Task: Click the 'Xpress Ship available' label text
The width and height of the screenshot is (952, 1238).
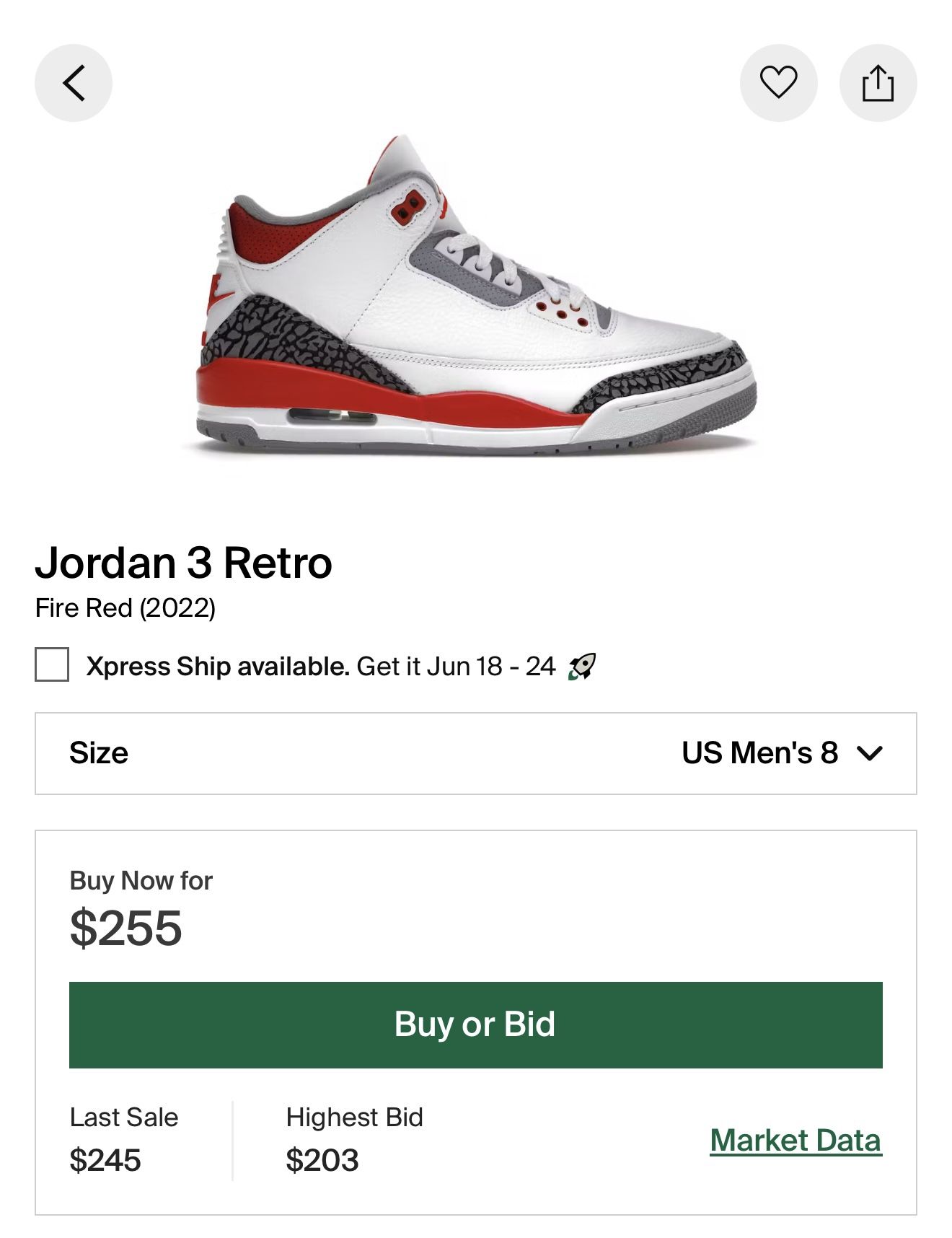Action: pos(218,666)
